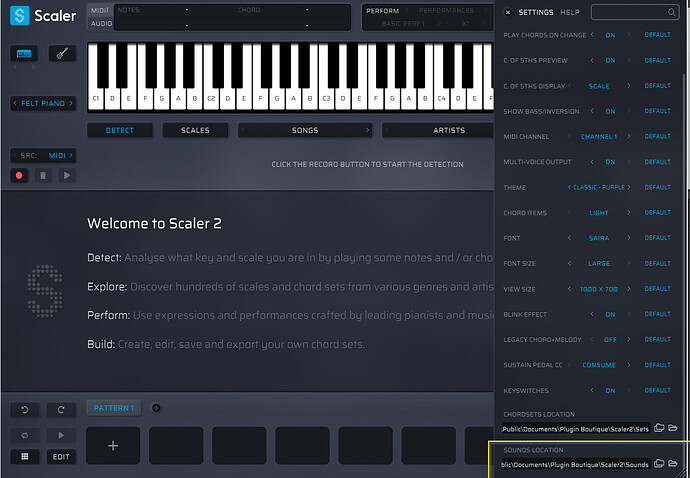The width and height of the screenshot is (690, 478).
Task: Switch to the piano keyboard view icon
Action: coord(24,54)
